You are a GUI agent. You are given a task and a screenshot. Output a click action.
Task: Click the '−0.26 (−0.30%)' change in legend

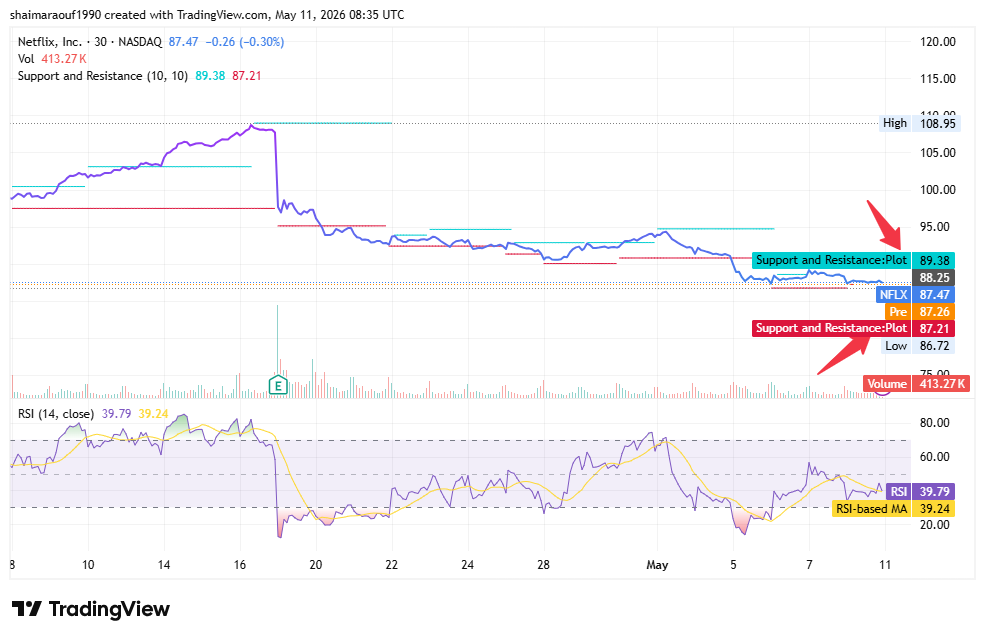pos(245,42)
